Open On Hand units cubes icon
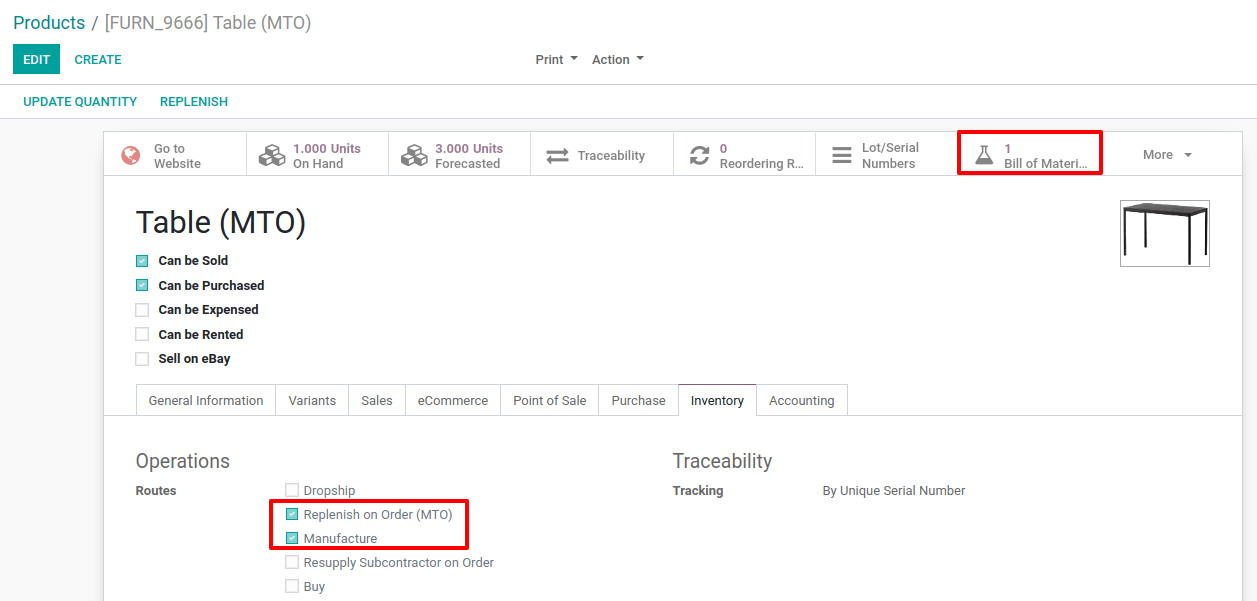Image resolution: width=1257 pixels, height=601 pixels. pyautogui.click(x=272, y=156)
